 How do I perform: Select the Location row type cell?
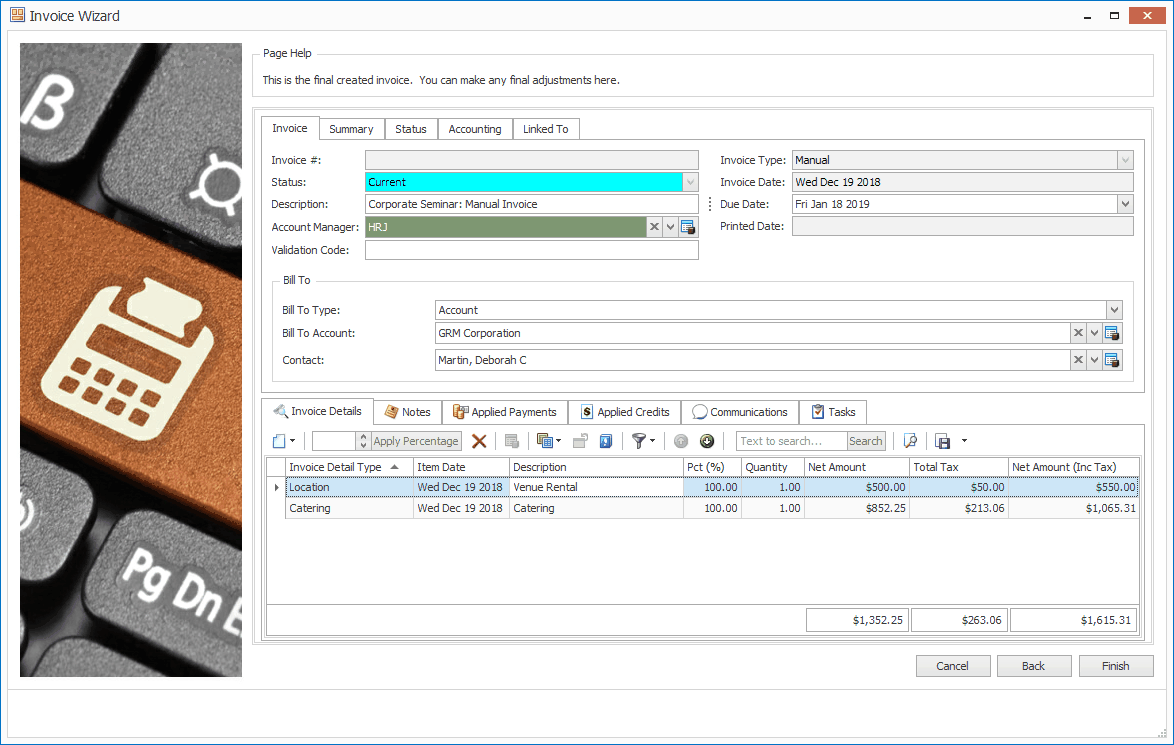click(x=350, y=487)
